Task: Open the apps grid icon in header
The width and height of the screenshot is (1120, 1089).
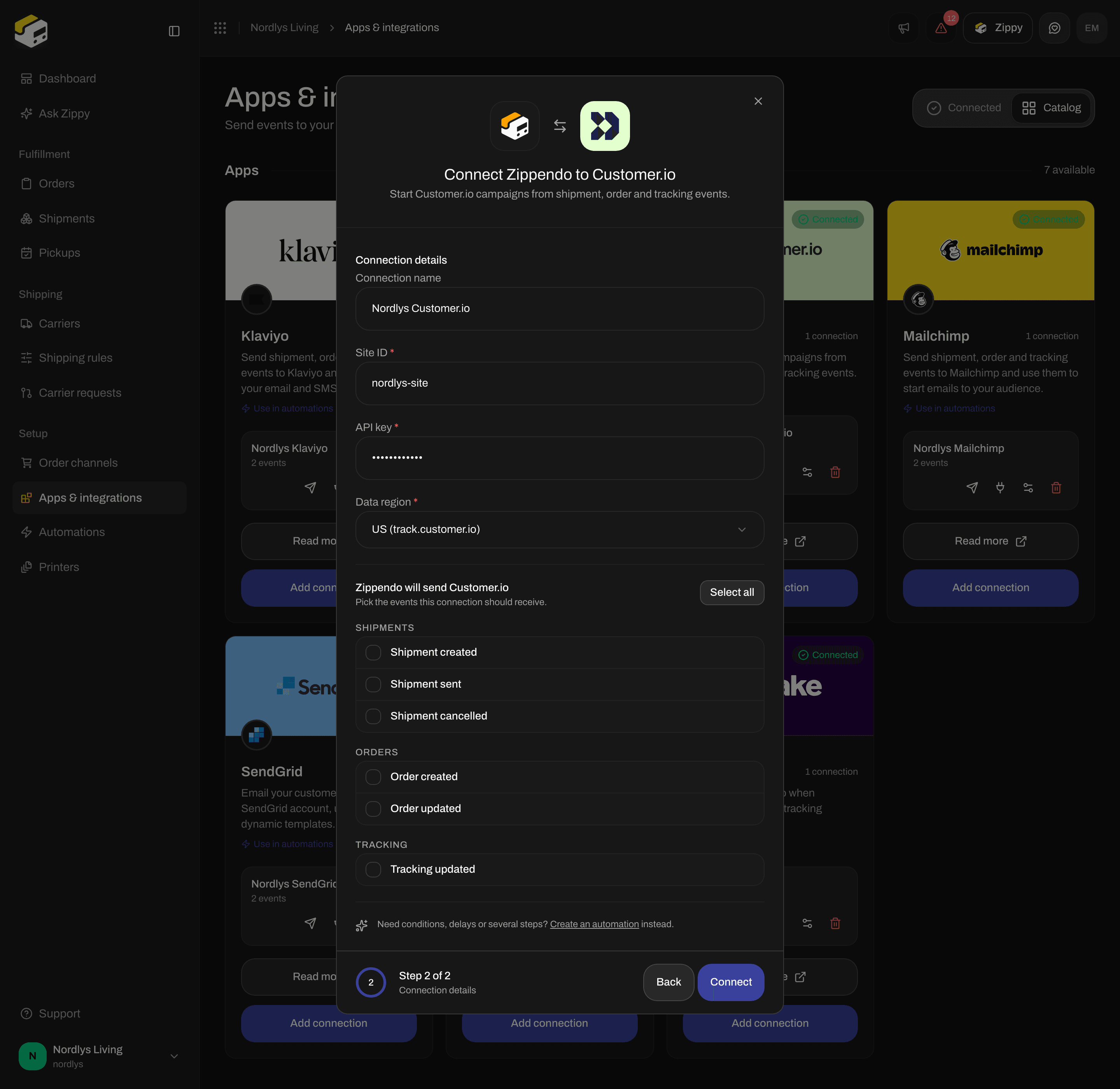Action: pyautogui.click(x=220, y=28)
